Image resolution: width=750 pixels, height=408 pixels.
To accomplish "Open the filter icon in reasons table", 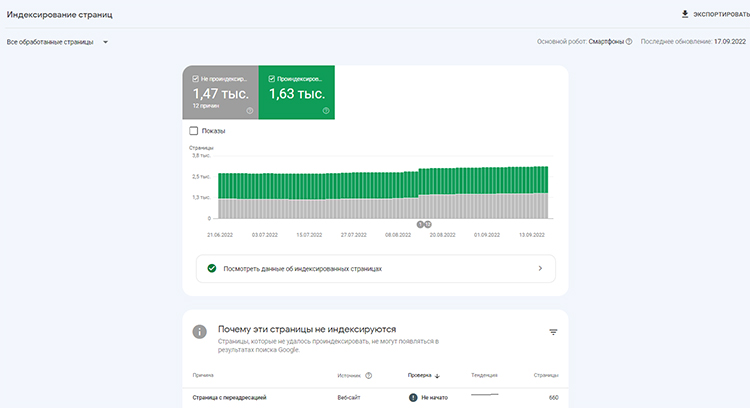I will click(553, 332).
